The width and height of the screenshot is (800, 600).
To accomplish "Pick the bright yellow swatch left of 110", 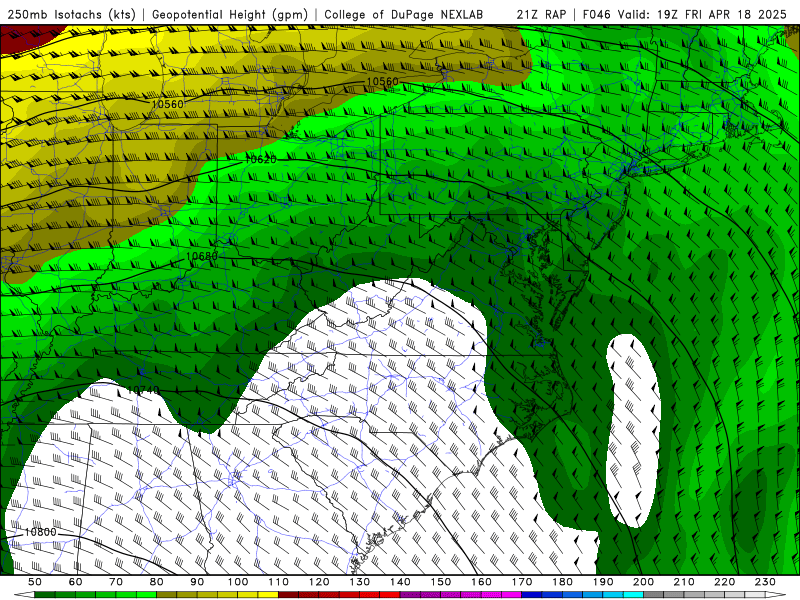I will [x=268, y=595].
